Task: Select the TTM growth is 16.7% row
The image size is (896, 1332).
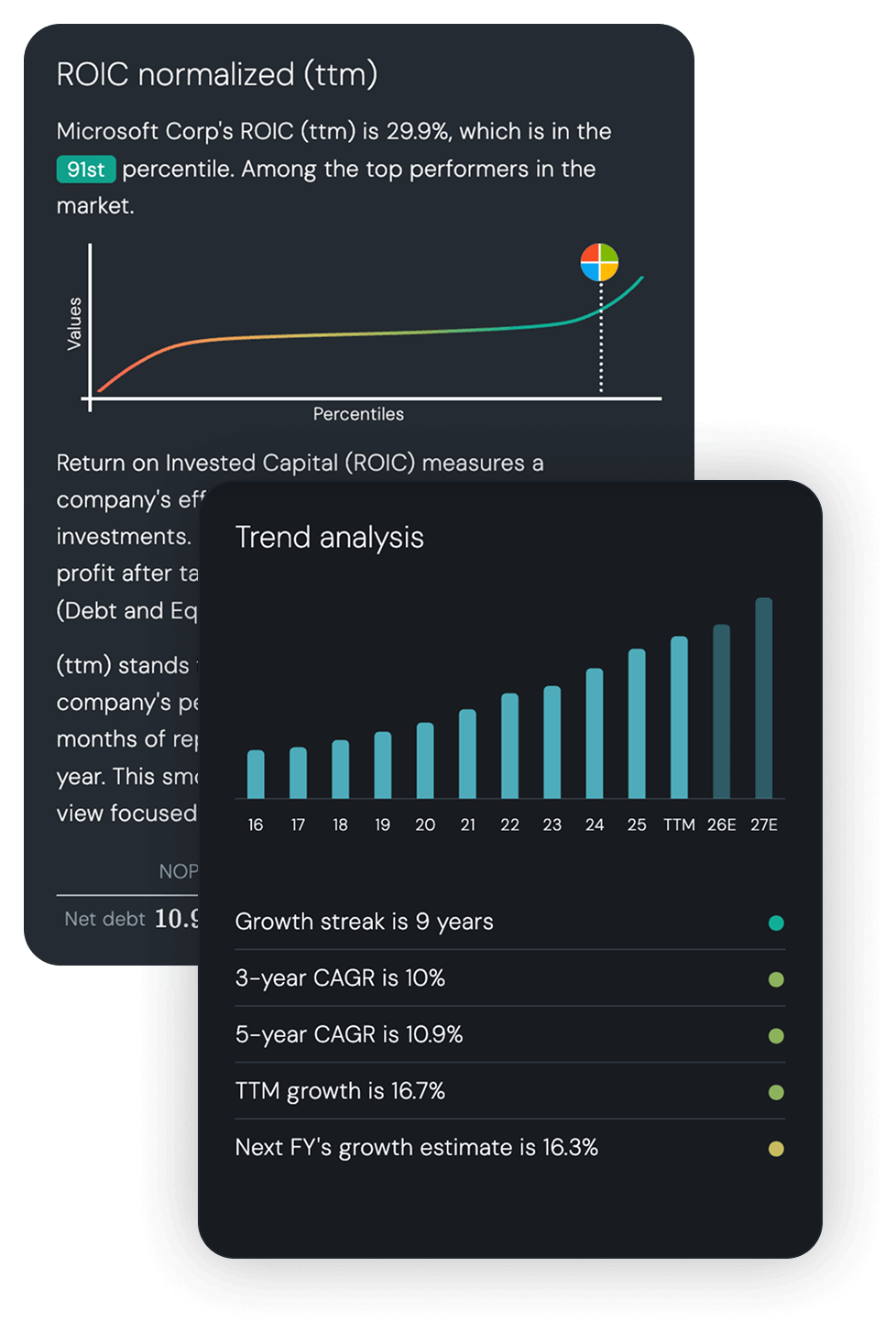Action: click(340, 1091)
